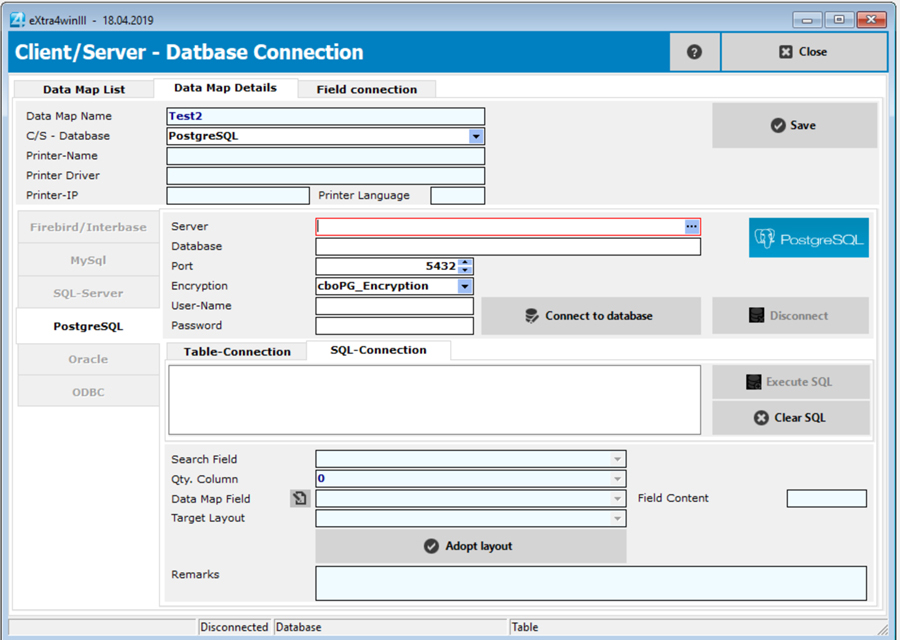Click the PostgreSQL elephant logo banner
This screenshot has width=900, height=640.
808,238
